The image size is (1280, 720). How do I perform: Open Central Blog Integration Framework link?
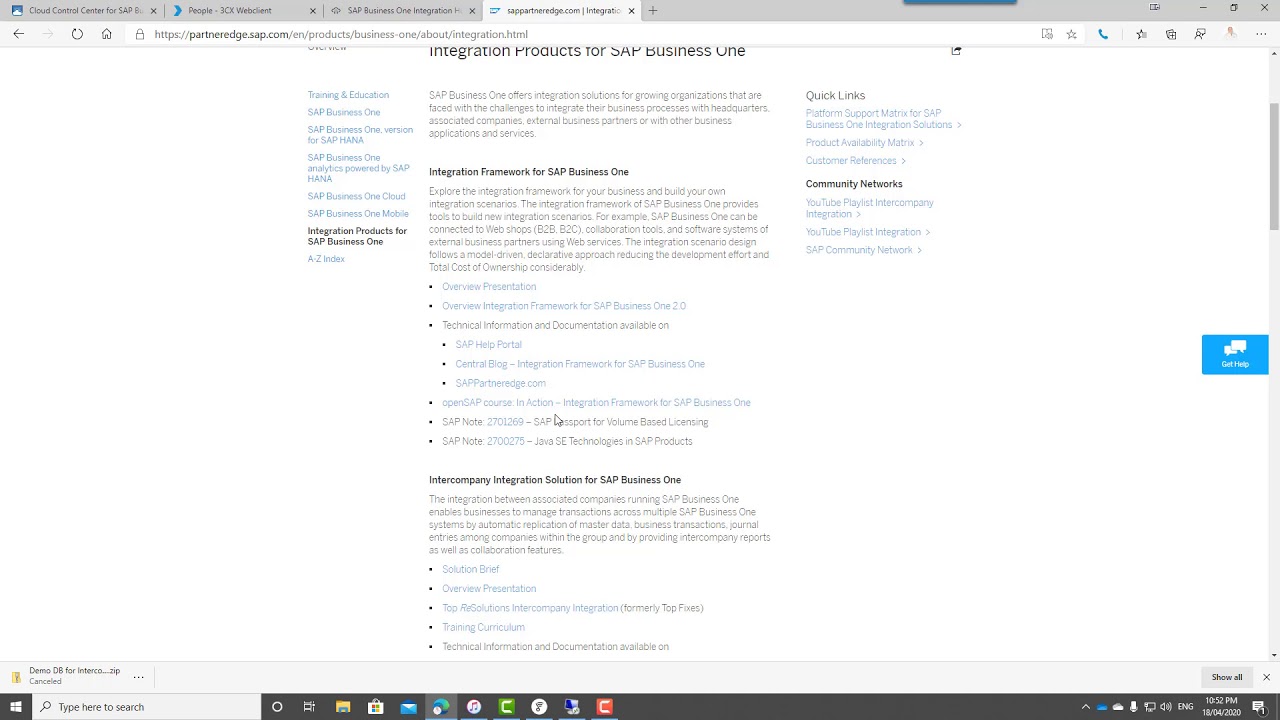[x=580, y=364]
